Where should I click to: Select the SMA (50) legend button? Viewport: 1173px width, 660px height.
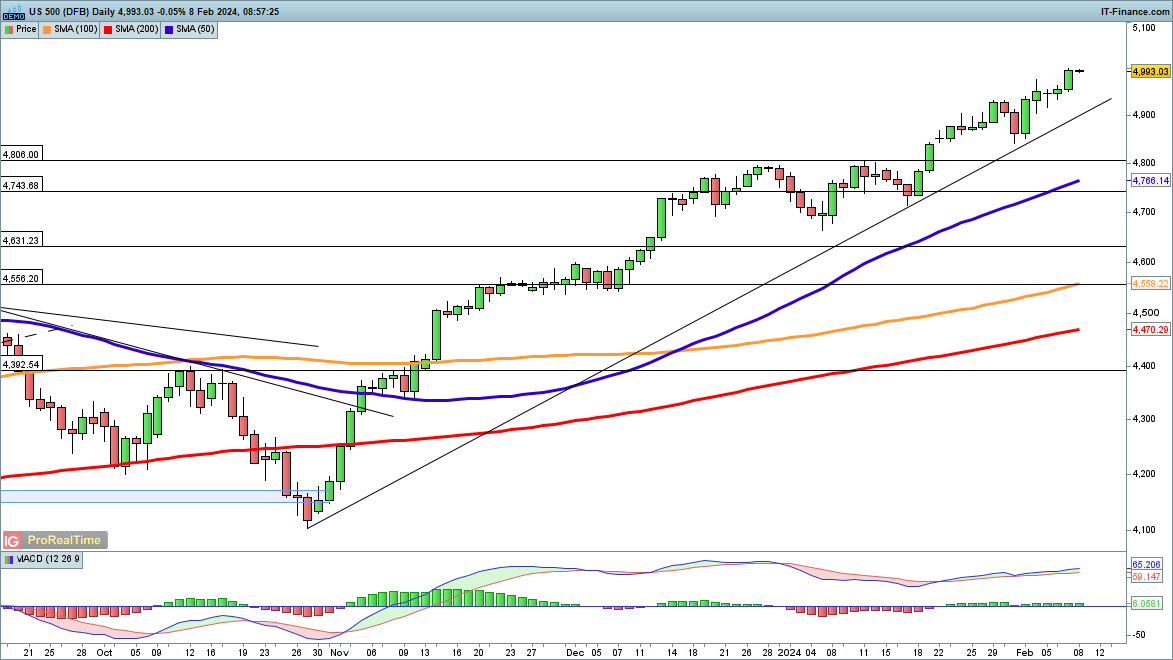[x=189, y=29]
